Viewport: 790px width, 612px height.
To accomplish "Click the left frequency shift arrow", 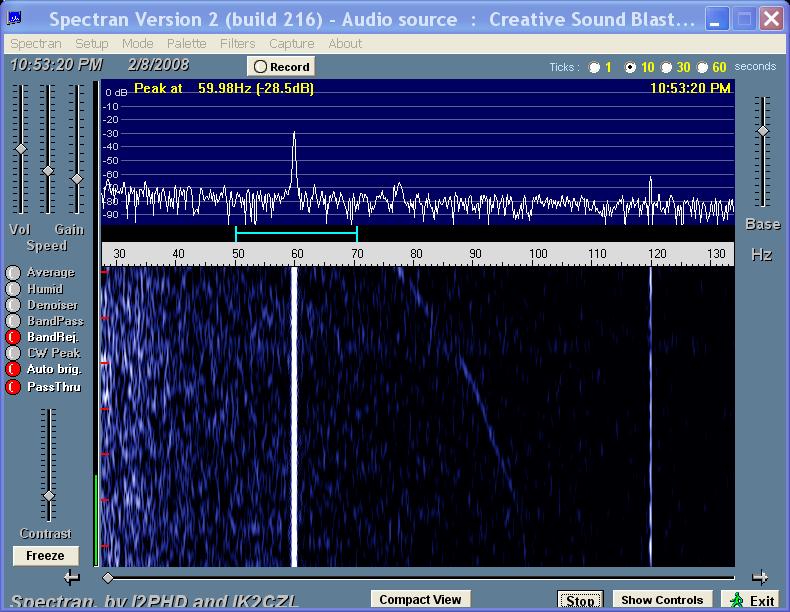I will [72, 577].
